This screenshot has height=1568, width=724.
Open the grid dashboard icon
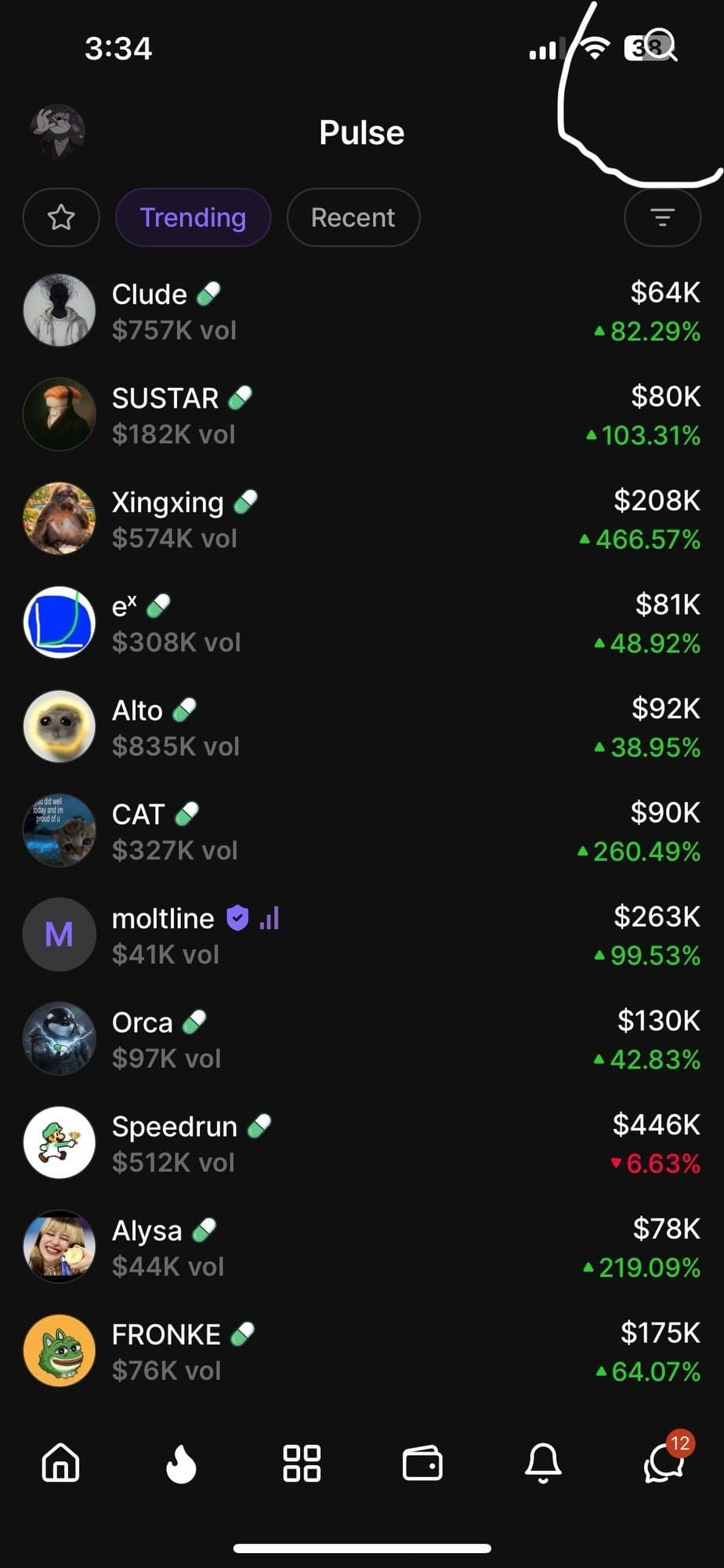click(302, 1463)
